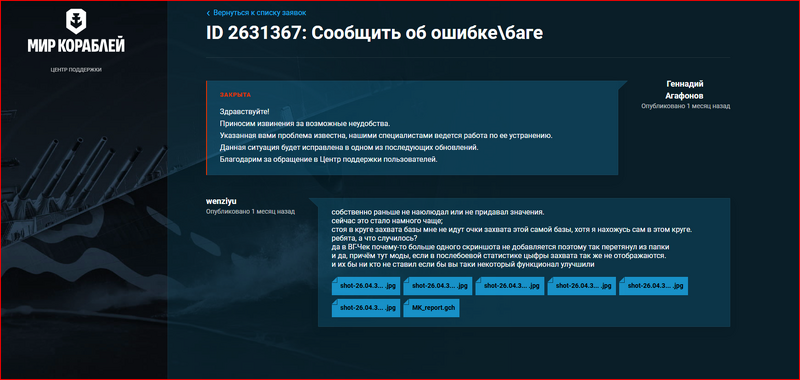Click the line Приносим извинения за возможные неудобства

305,123
